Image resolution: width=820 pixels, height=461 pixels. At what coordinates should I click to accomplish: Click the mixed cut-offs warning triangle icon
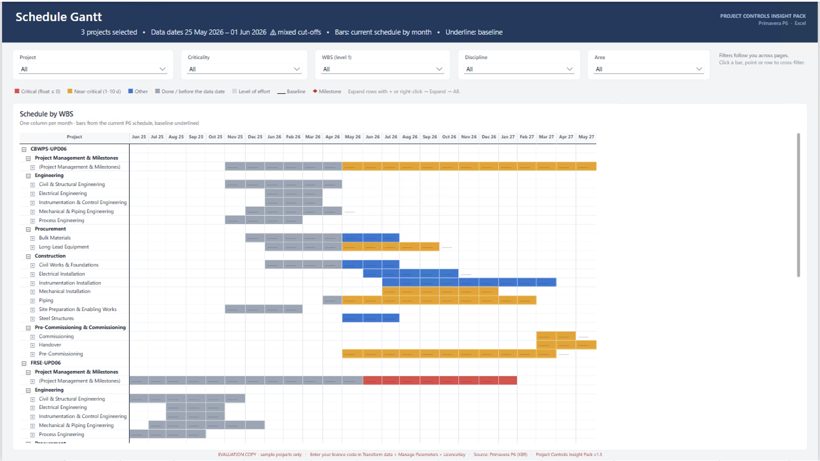[272, 32]
